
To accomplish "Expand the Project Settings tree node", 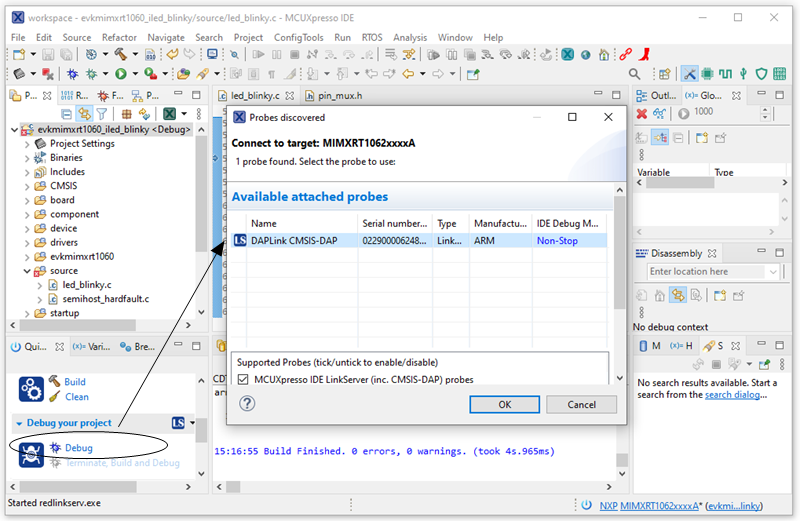I will [x=27, y=144].
